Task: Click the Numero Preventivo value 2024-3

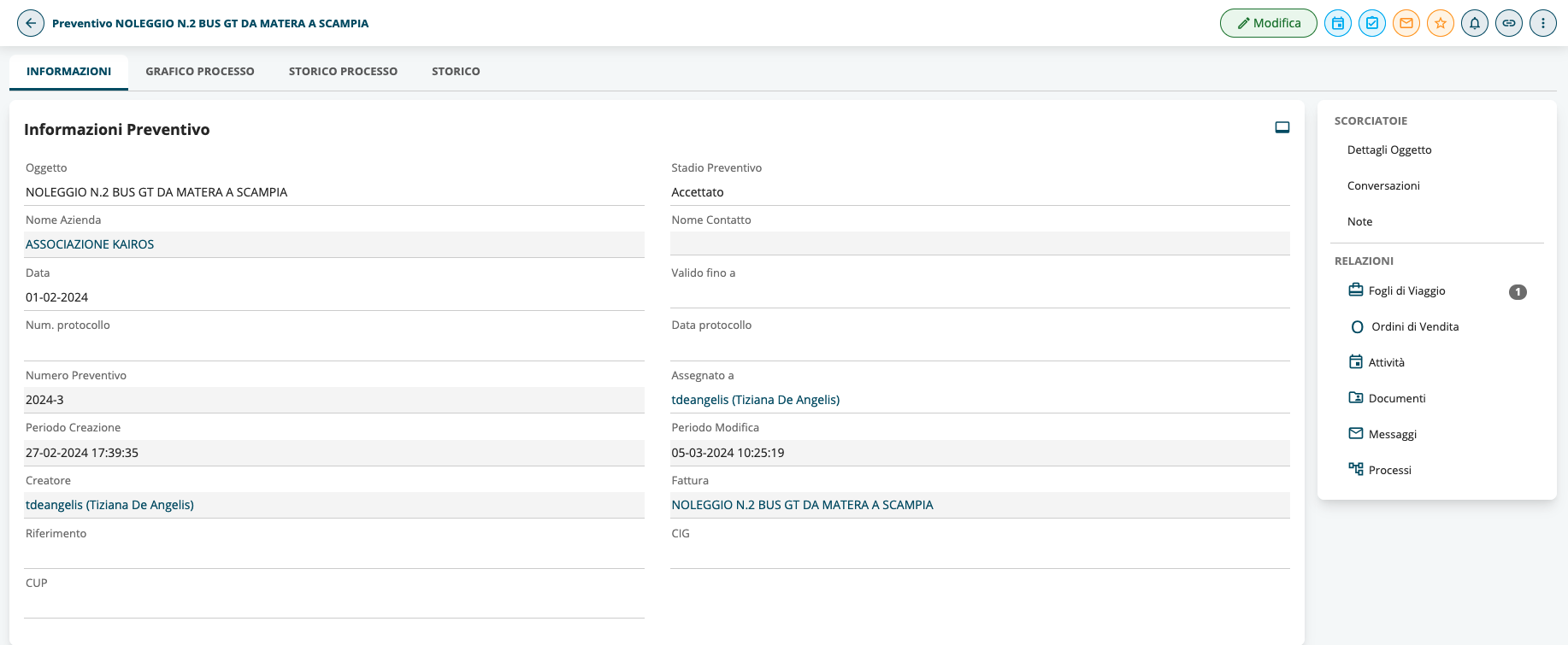Action: 44,400
